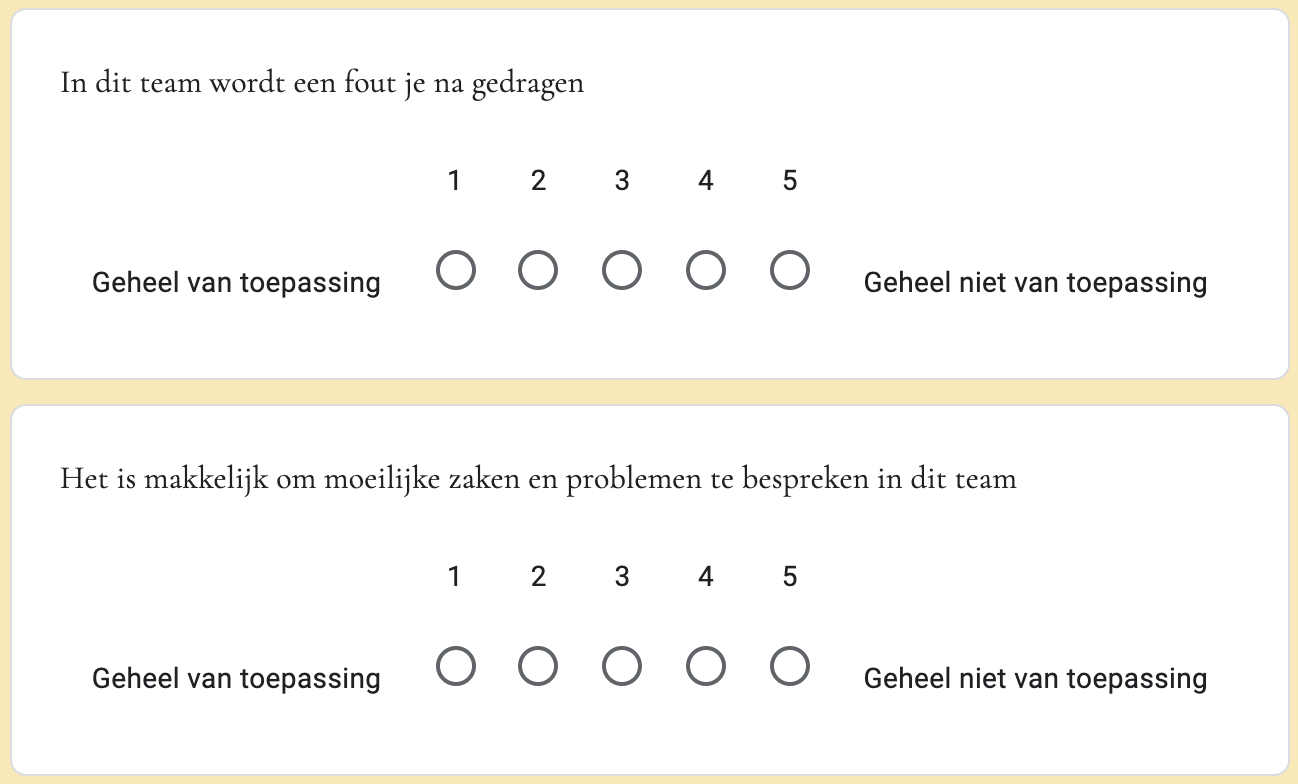
Task: Select rating 5 for 'fout je na gedragen' question
Action: [x=790, y=271]
